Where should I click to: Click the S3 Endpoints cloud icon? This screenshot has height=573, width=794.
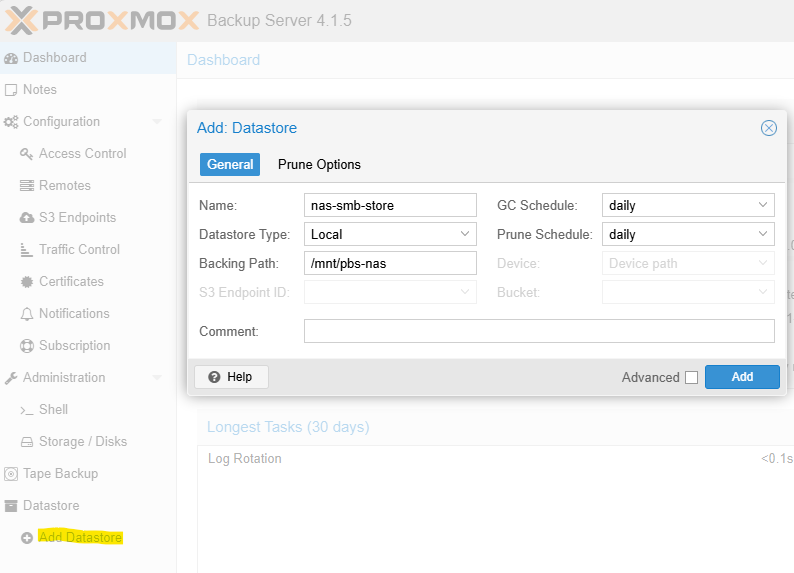[27, 218]
